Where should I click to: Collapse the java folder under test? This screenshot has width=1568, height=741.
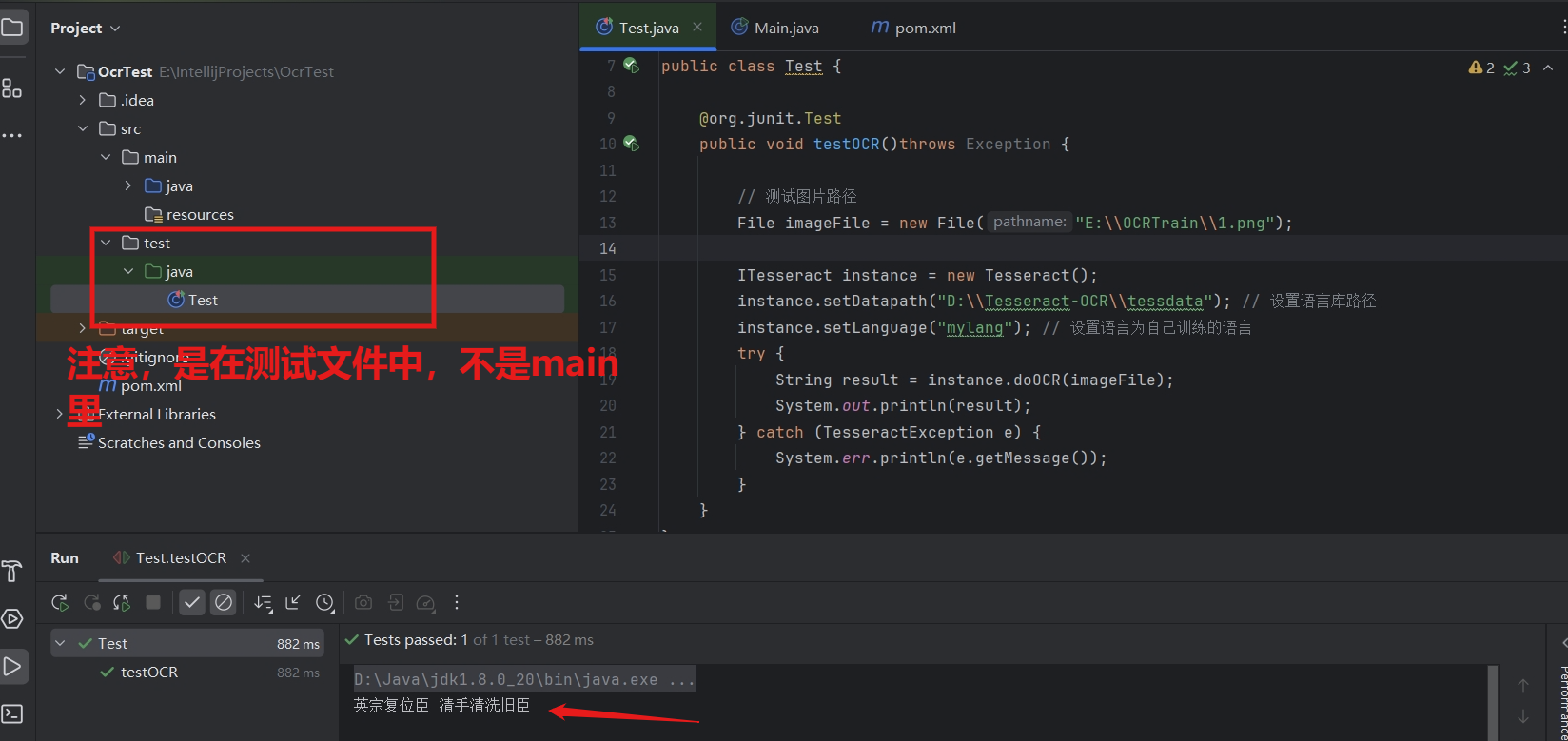pos(128,271)
